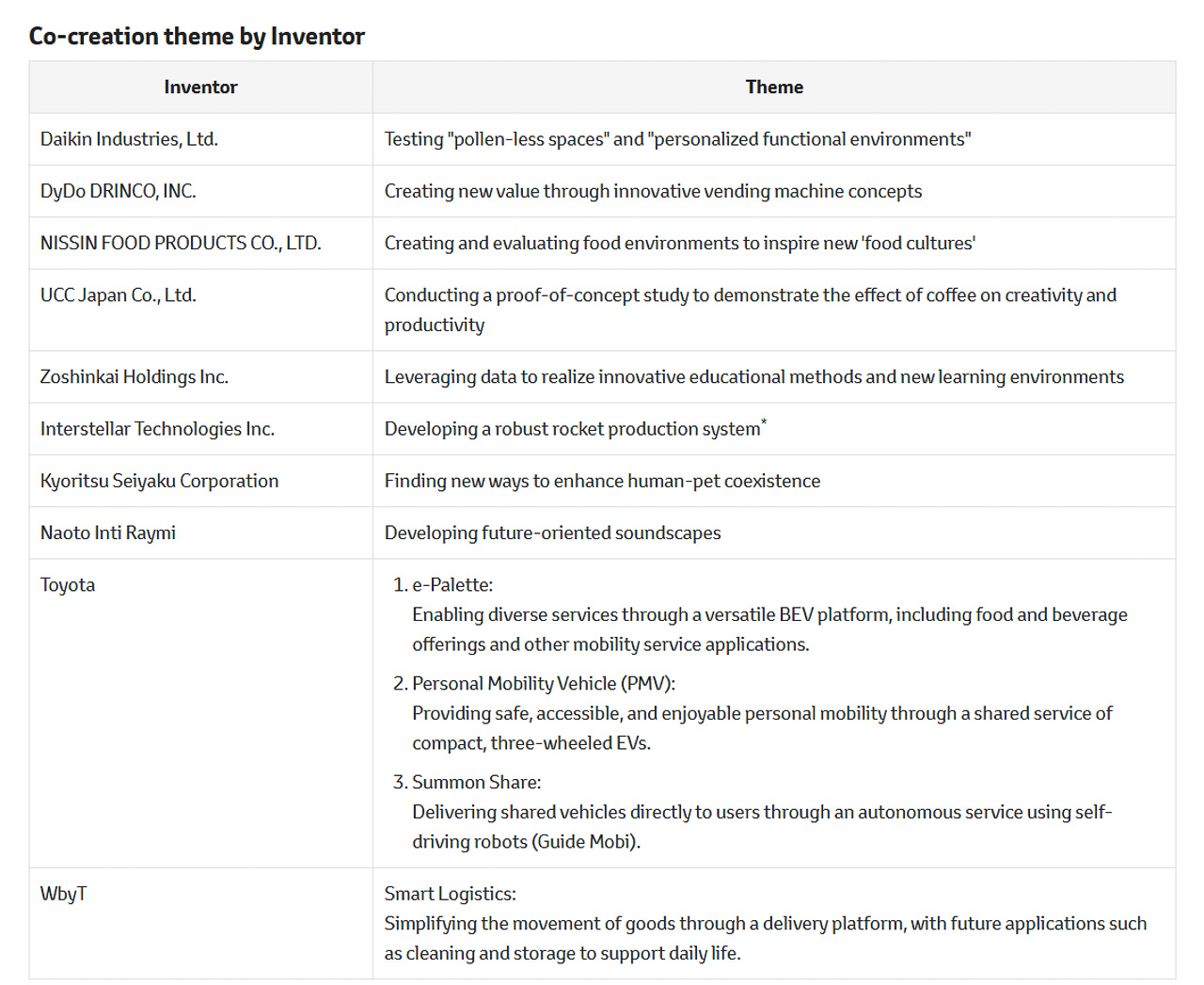Click the asterisk footnote after rocket production system
The height and width of the screenshot is (985, 1204).
[x=764, y=423]
